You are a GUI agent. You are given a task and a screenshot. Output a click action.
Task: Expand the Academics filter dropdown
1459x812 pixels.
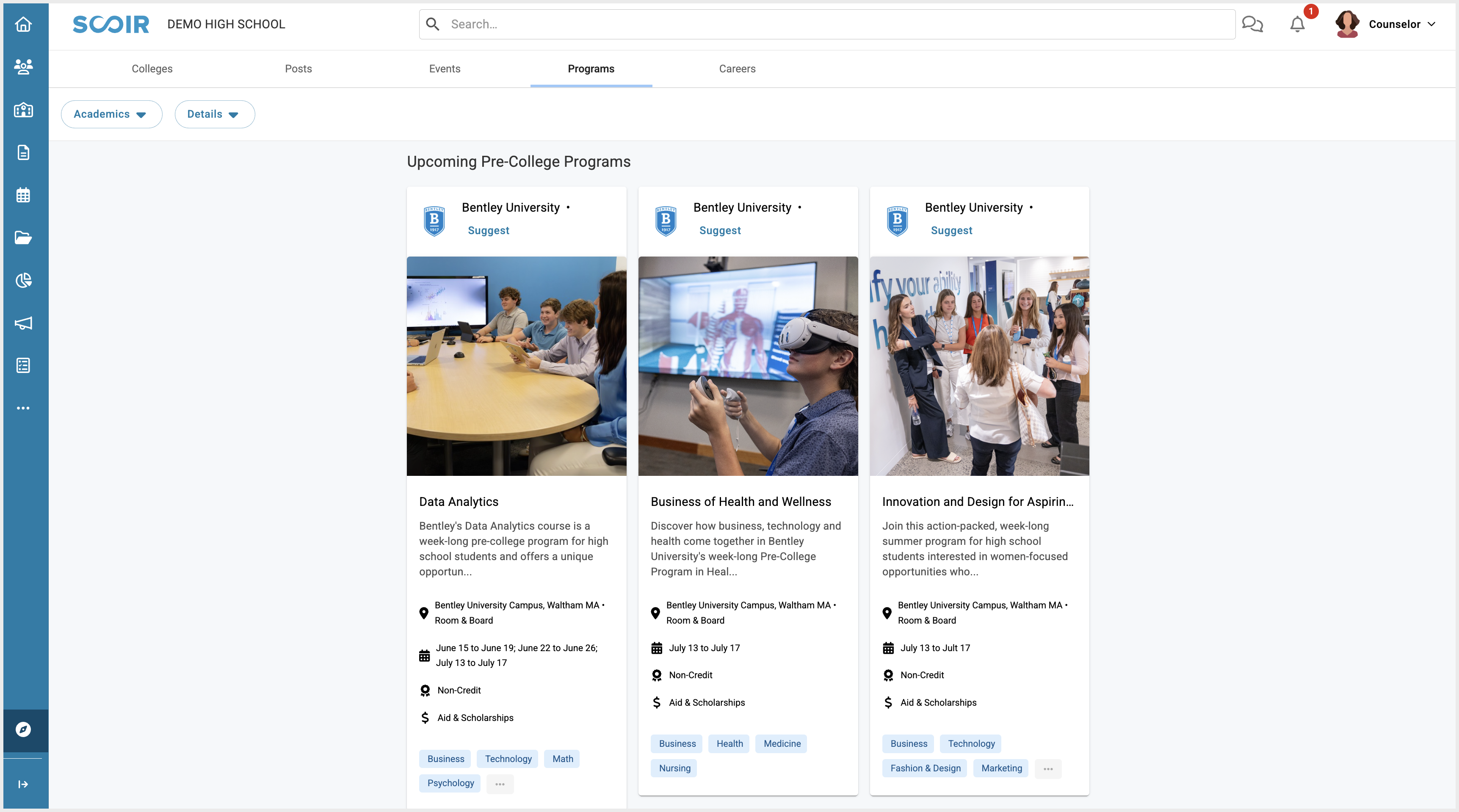(x=111, y=114)
